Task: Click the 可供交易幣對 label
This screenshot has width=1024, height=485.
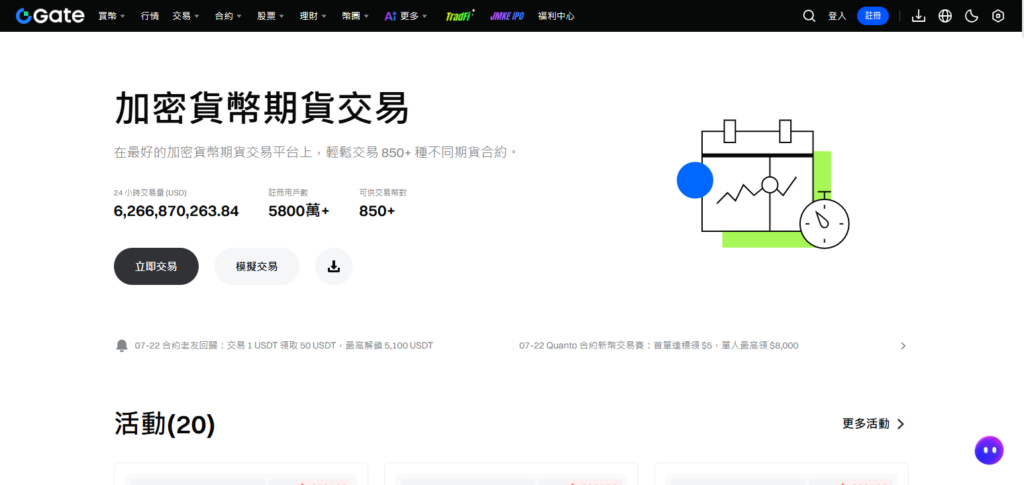Action: (x=383, y=193)
